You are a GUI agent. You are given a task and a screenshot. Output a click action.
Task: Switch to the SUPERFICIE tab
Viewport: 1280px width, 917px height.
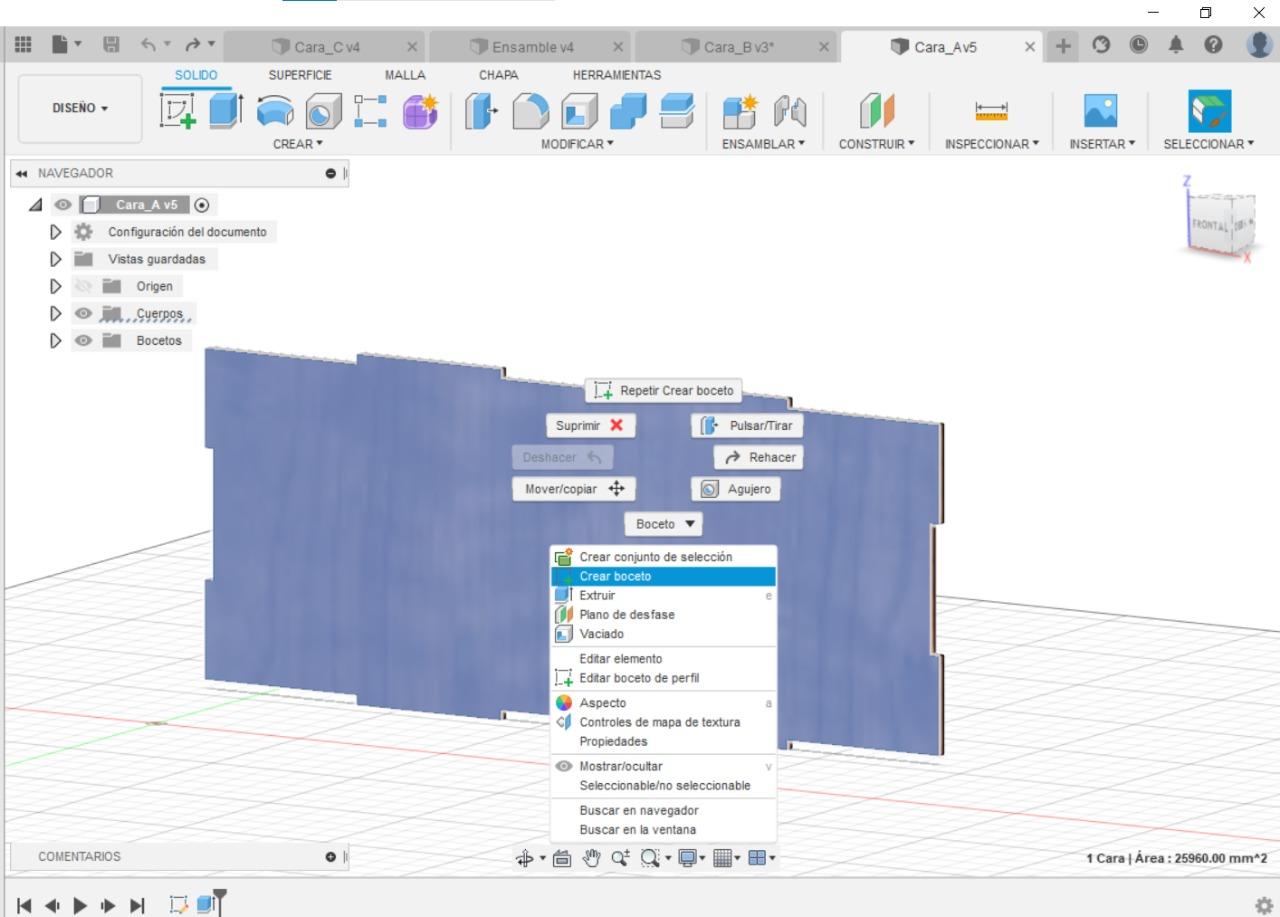tap(300, 75)
